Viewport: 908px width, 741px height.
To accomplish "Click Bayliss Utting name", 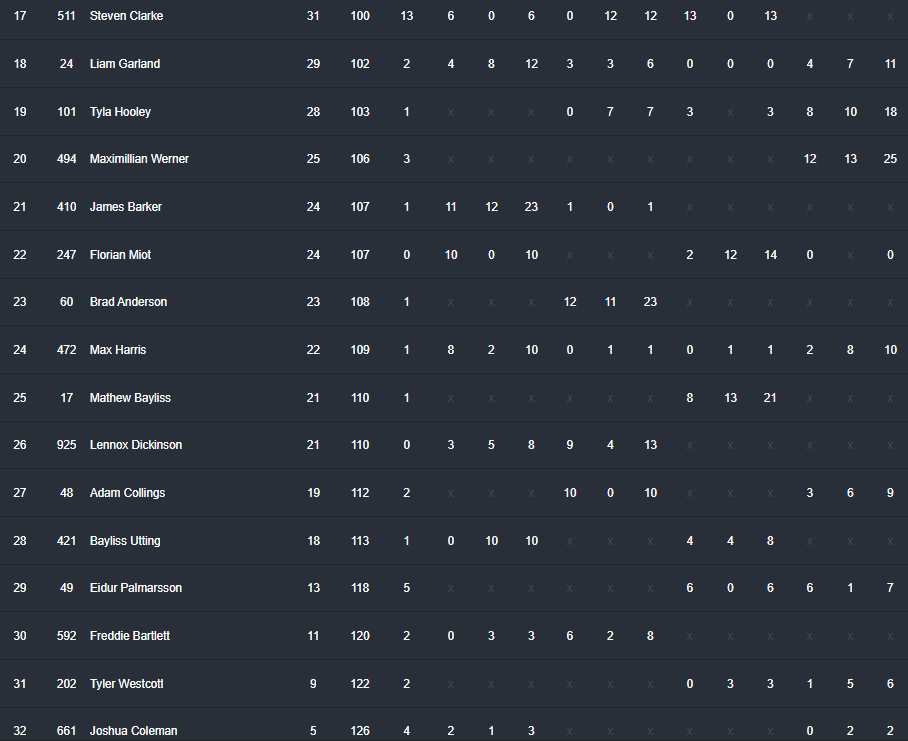I will tap(125, 541).
